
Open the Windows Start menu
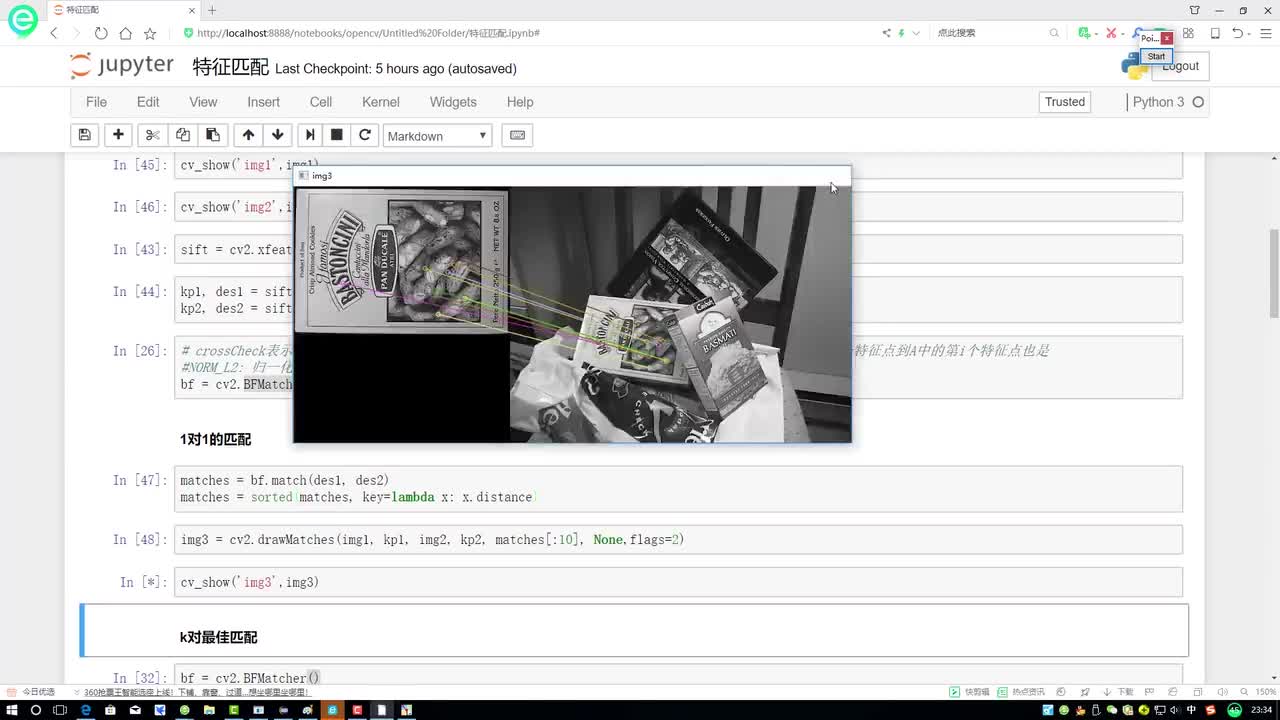11,710
